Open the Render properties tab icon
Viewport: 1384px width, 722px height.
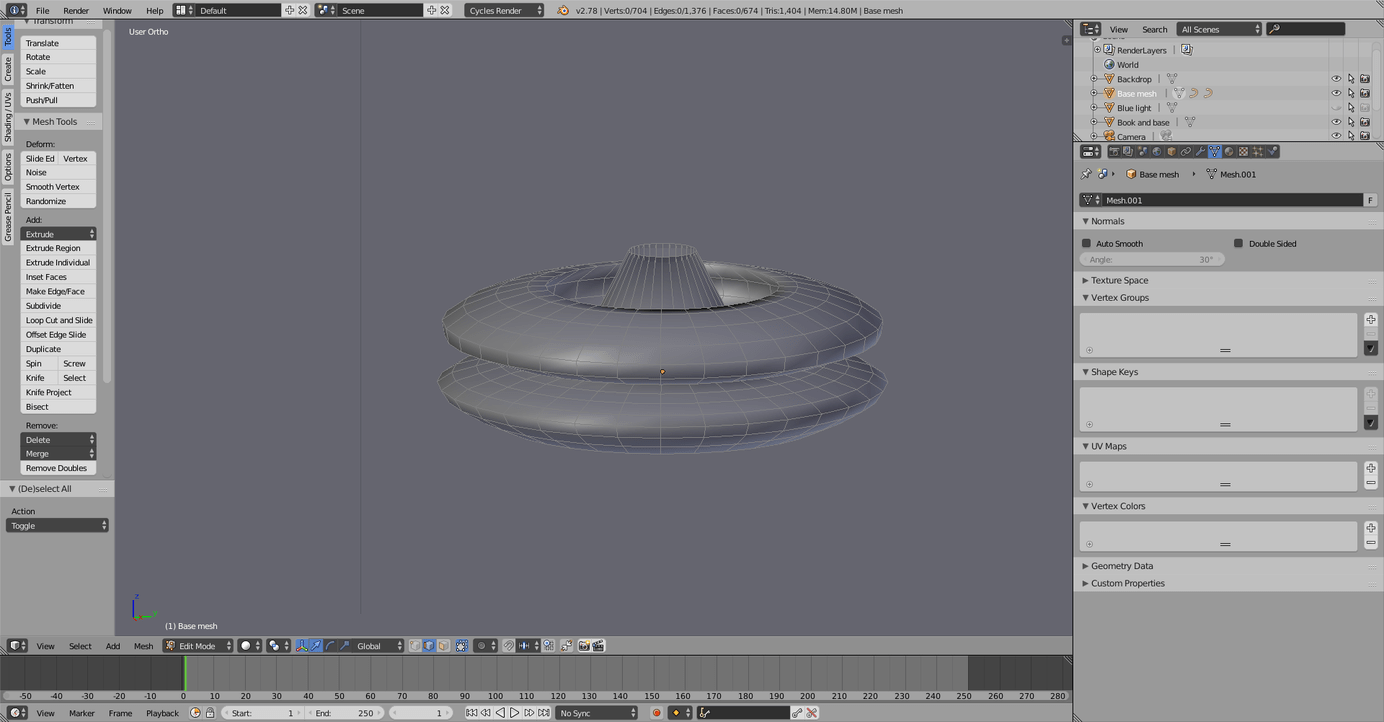(1113, 151)
